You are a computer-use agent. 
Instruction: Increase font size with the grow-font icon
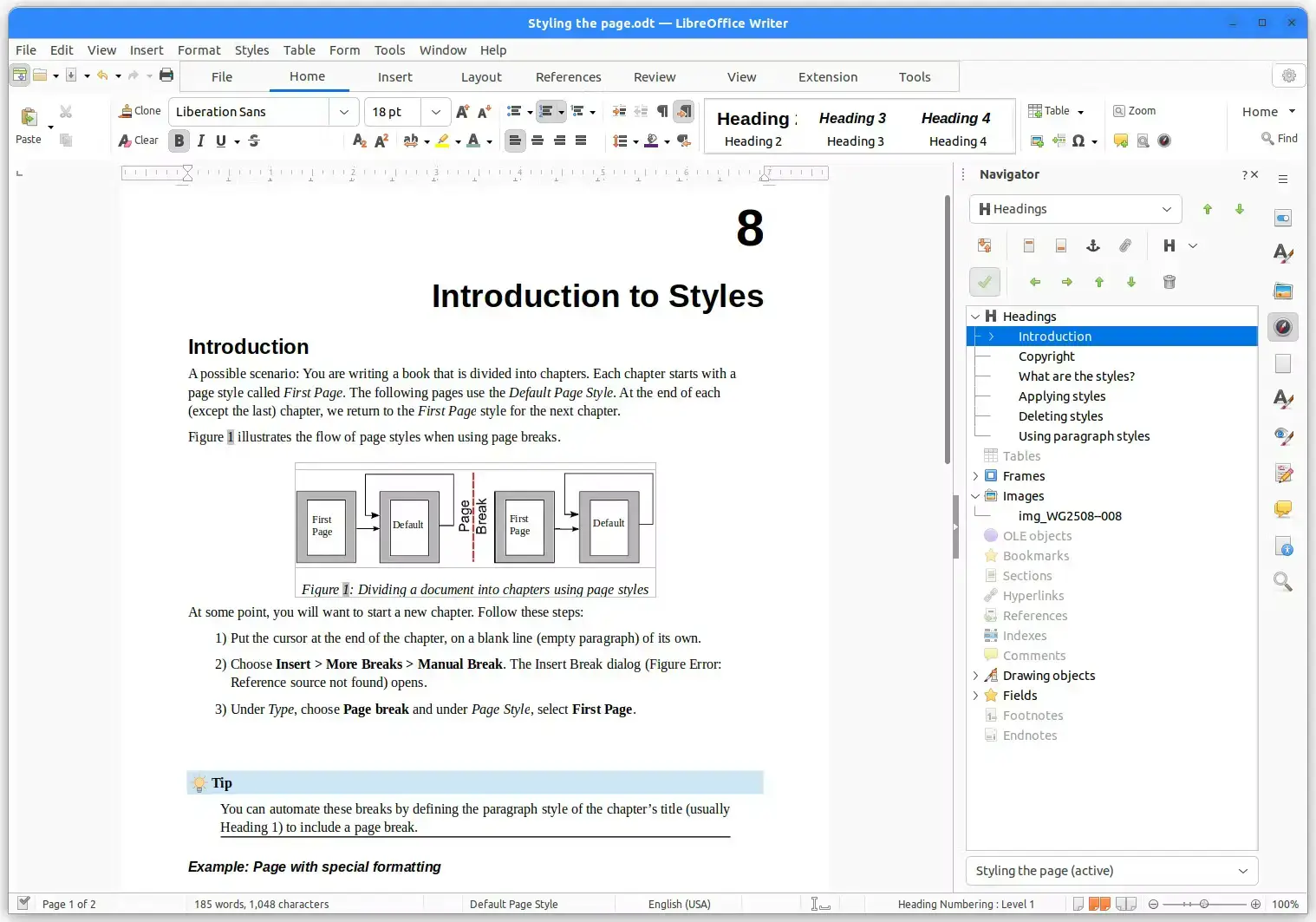click(462, 112)
